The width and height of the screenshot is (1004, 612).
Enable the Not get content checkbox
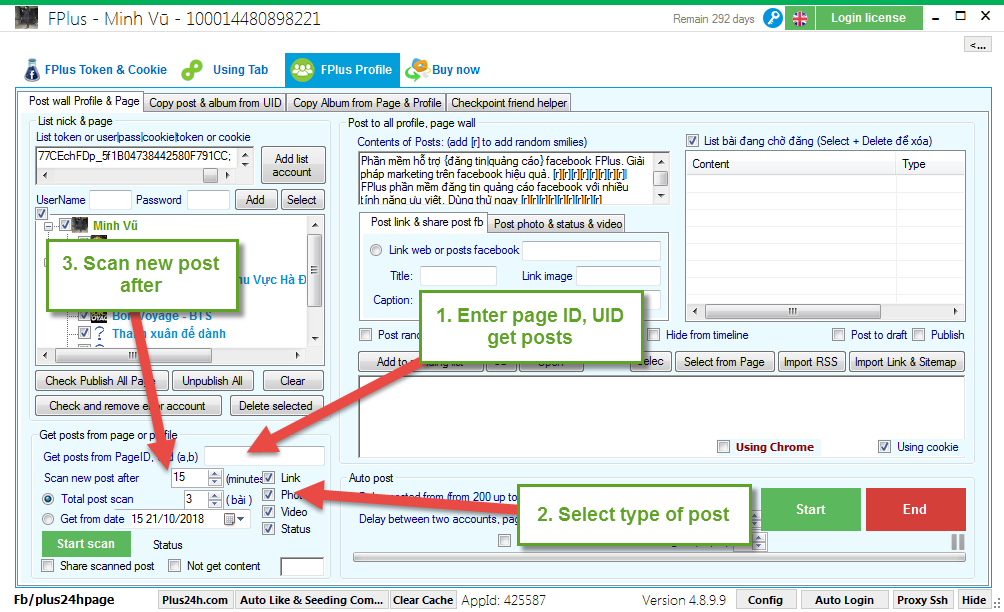[x=174, y=566]
